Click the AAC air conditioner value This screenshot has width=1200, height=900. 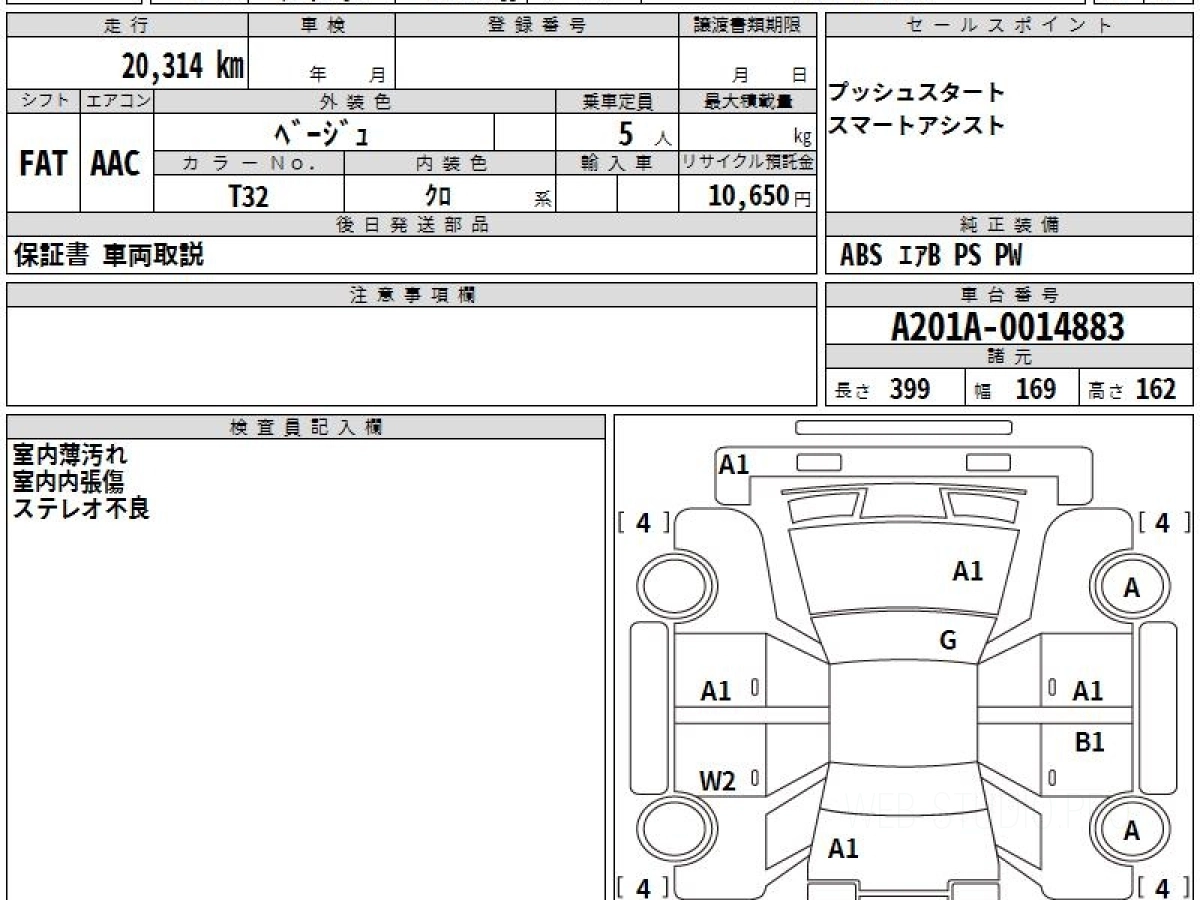point(116,164)
